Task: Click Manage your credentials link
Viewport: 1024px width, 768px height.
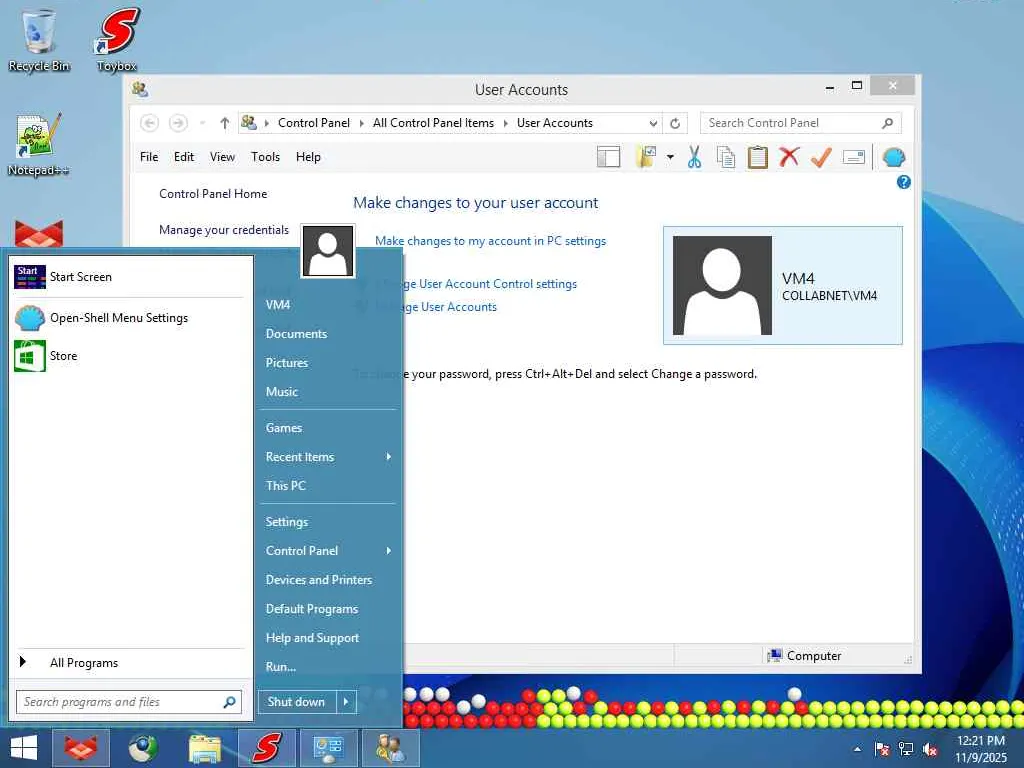Action: click(x=223, y=230)
